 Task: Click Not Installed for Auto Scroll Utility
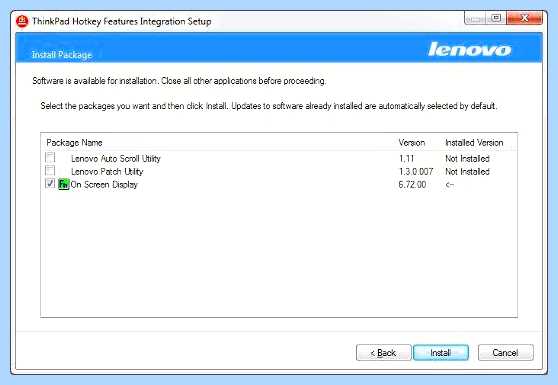coord(468,158)
